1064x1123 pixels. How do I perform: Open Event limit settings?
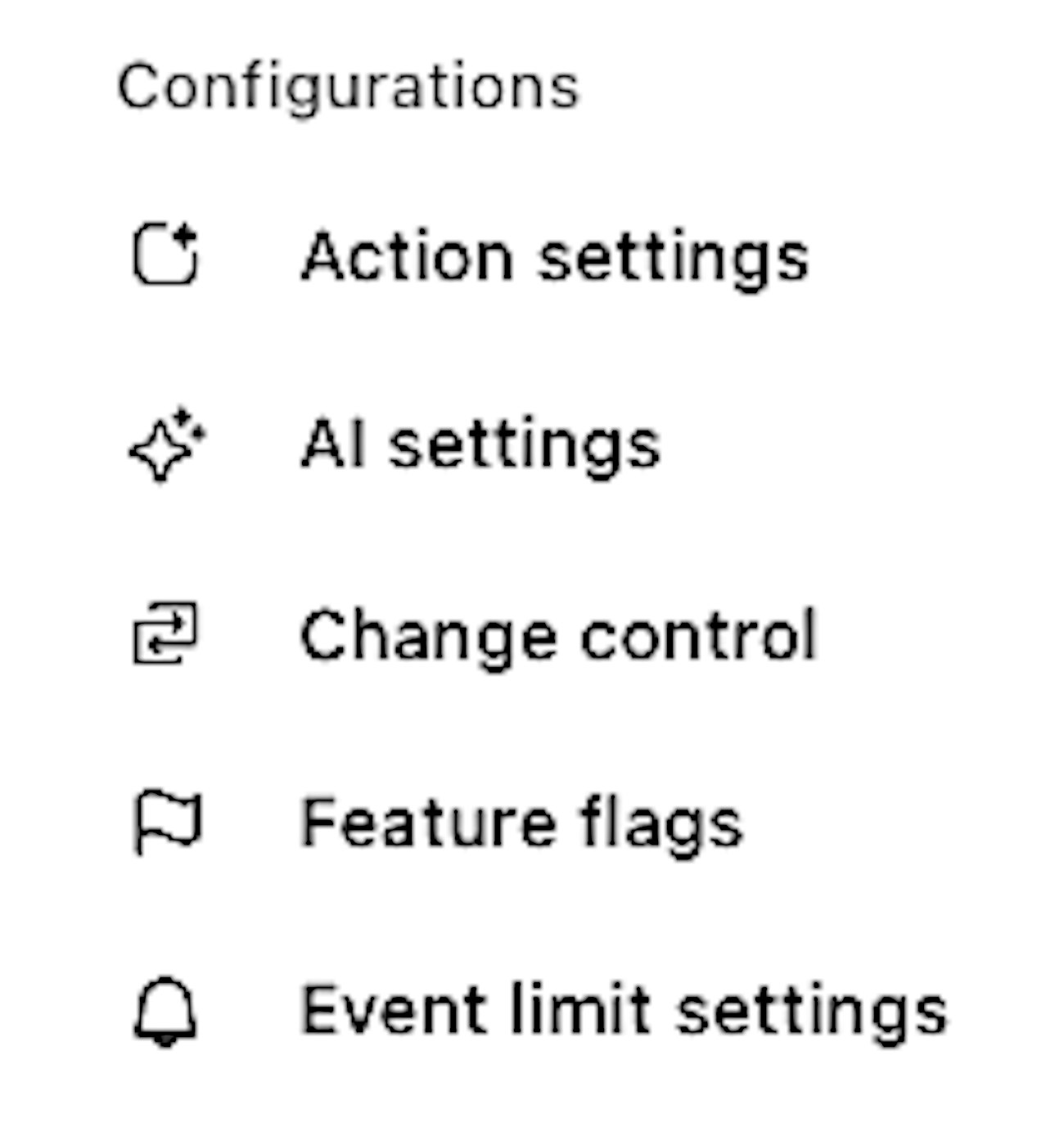click(x=624, y=1011)
